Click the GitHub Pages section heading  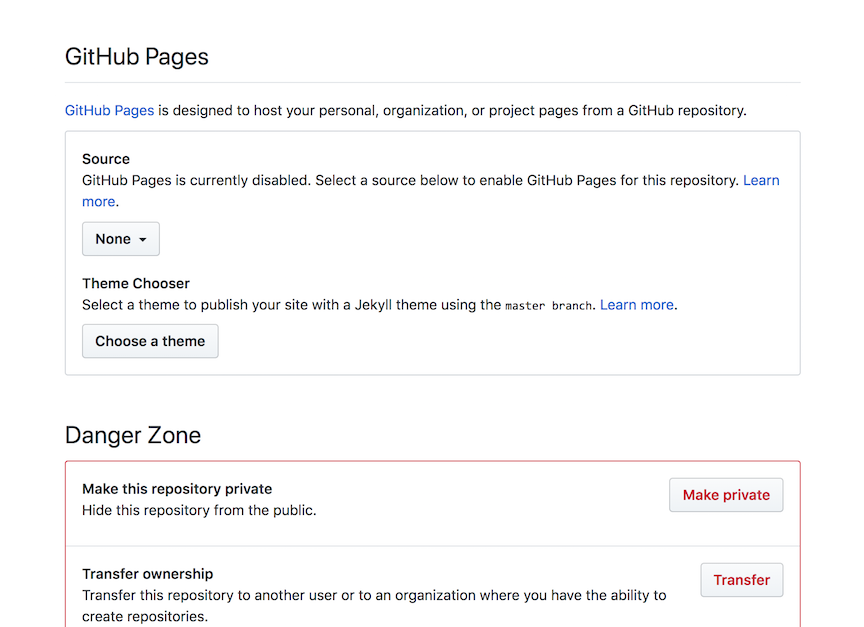(137, 56)
